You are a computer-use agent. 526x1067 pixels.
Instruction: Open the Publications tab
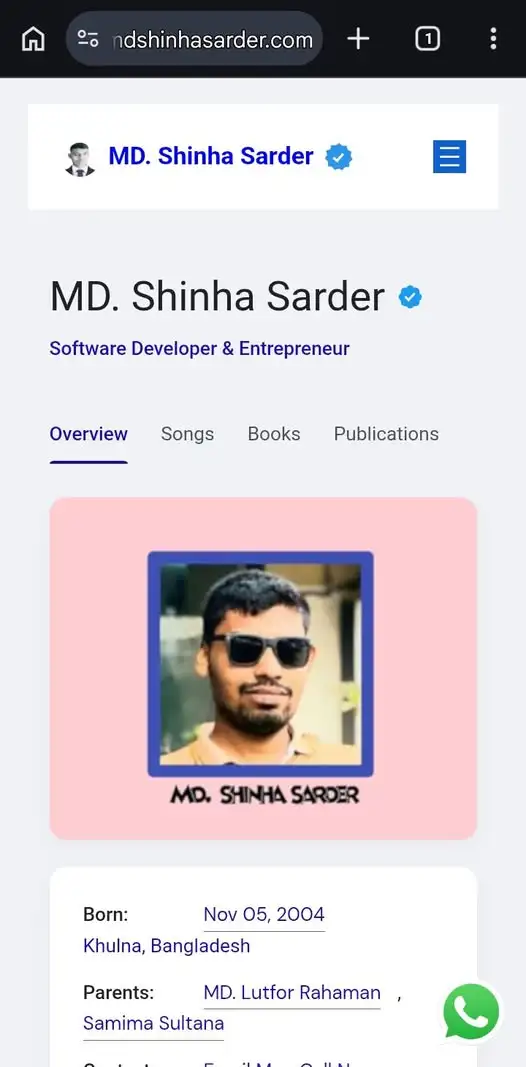pyautogui.click(x=386, y=433)
